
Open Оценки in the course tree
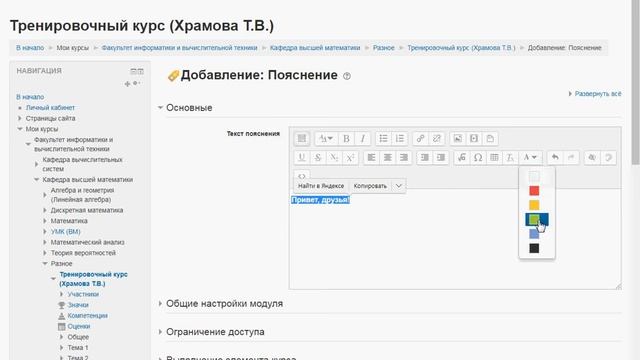[79, 326]
